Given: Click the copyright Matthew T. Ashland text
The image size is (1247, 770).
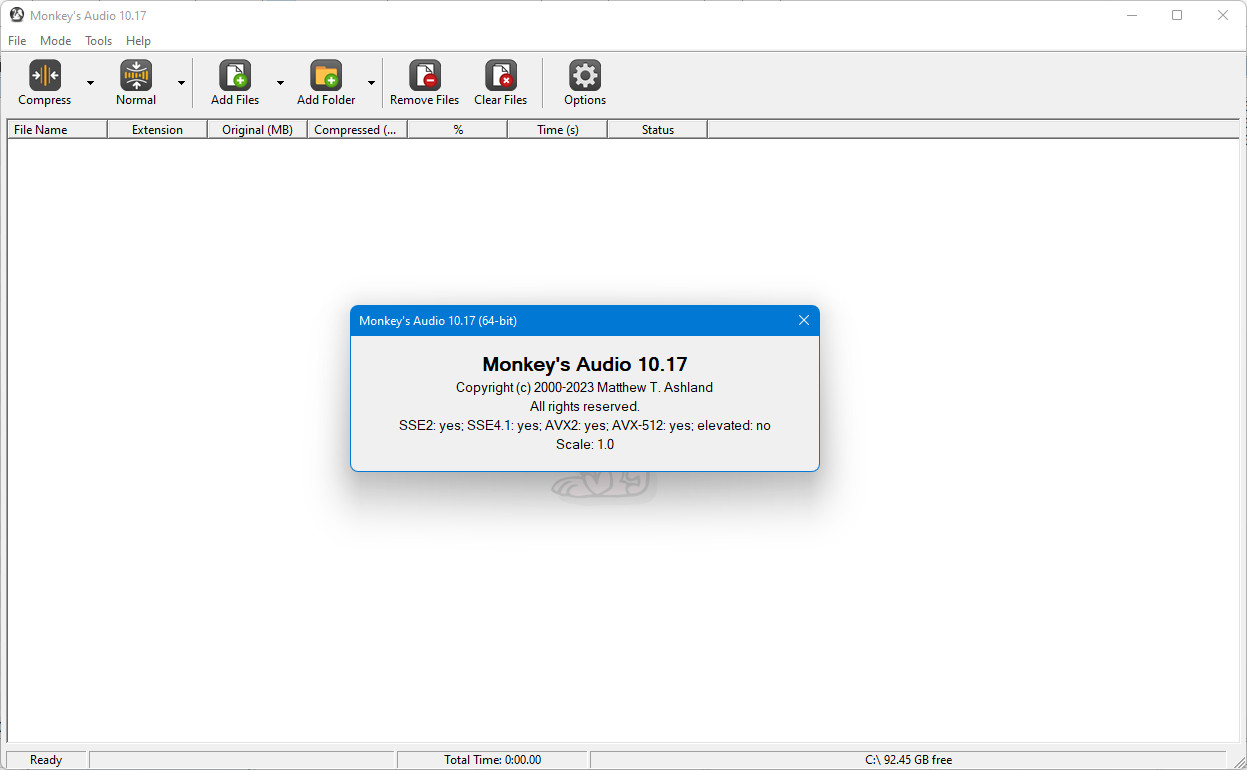Looking at the screenshot, I should click(584, 387).
